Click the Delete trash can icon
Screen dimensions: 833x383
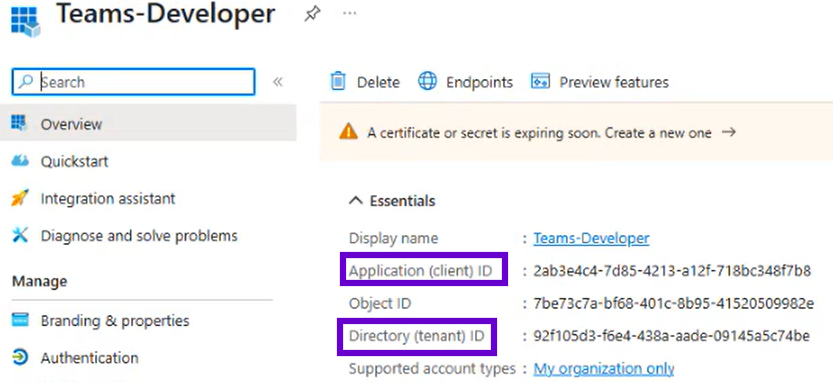[338, 81]
